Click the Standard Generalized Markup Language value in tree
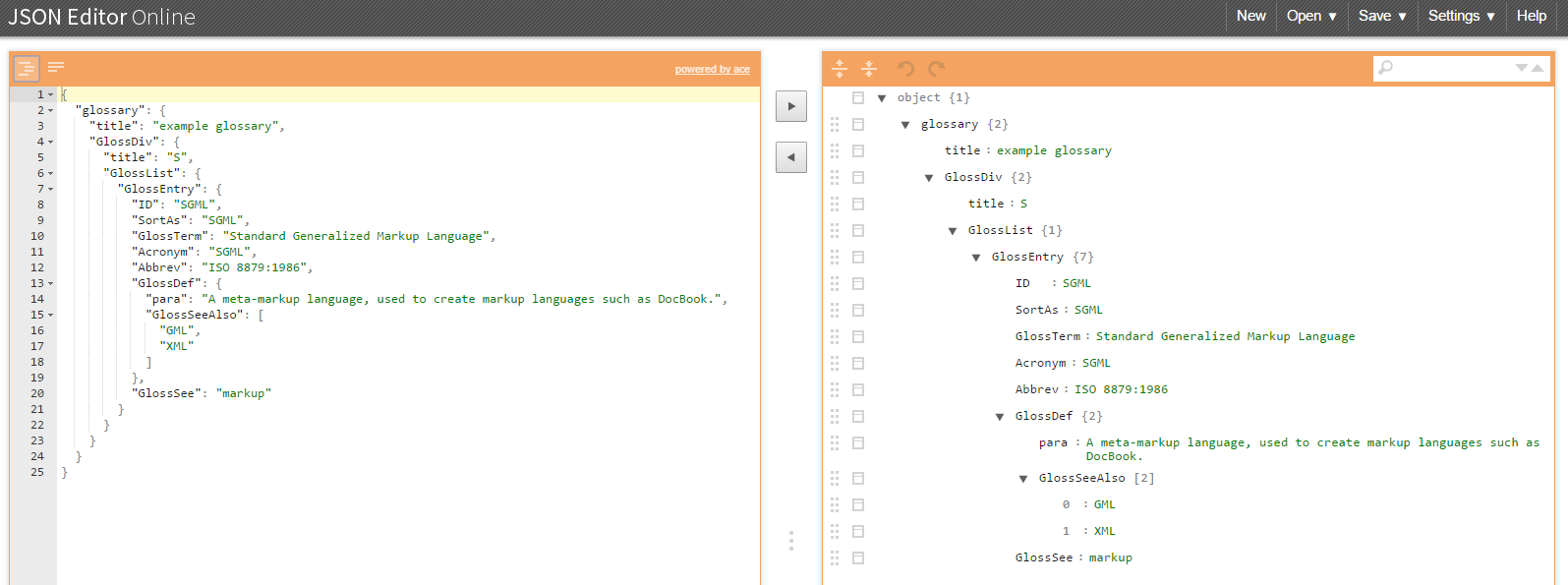The image size is (1568, 585). 1225,336
